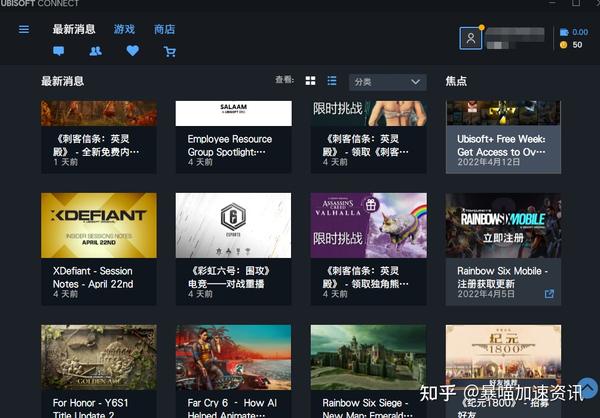600x418 pixels.
Task: Open 领取独角熊 Valhalla article title
Action: point(365,278)
